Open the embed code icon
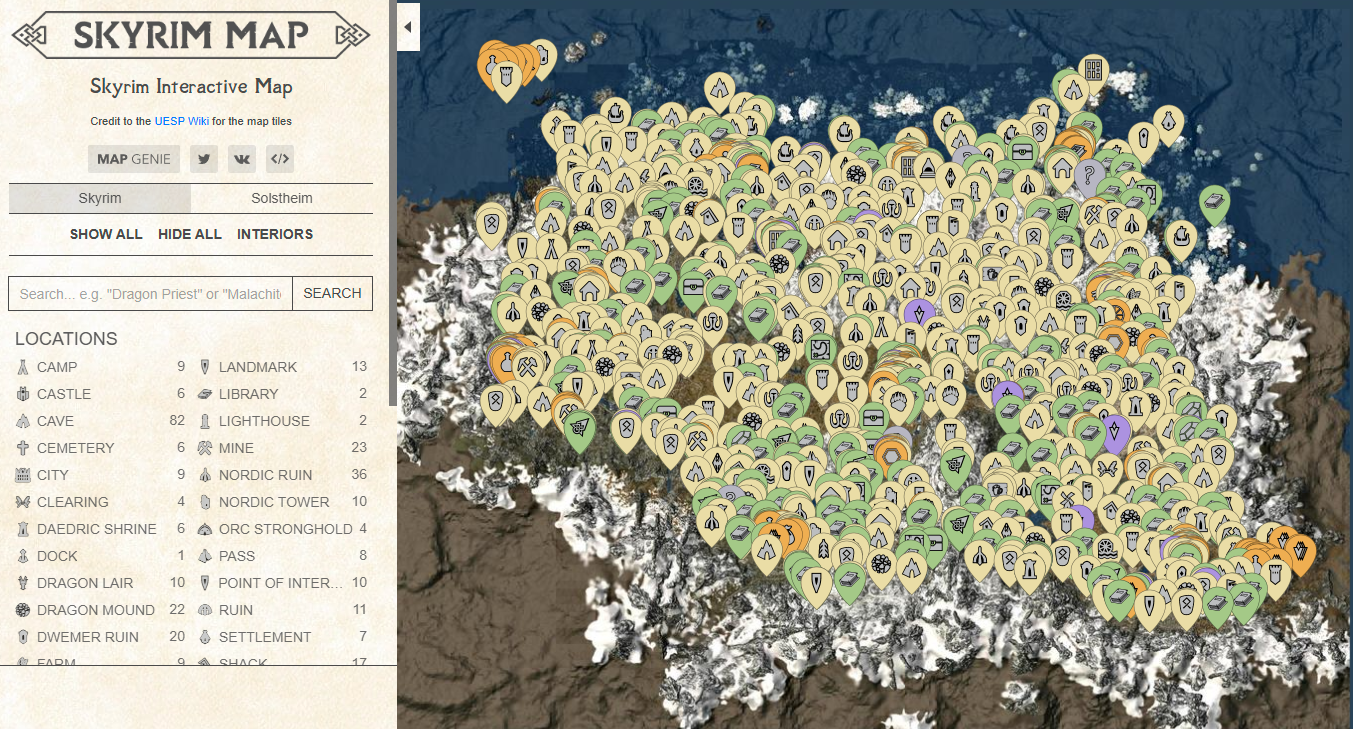 [280, 159]
